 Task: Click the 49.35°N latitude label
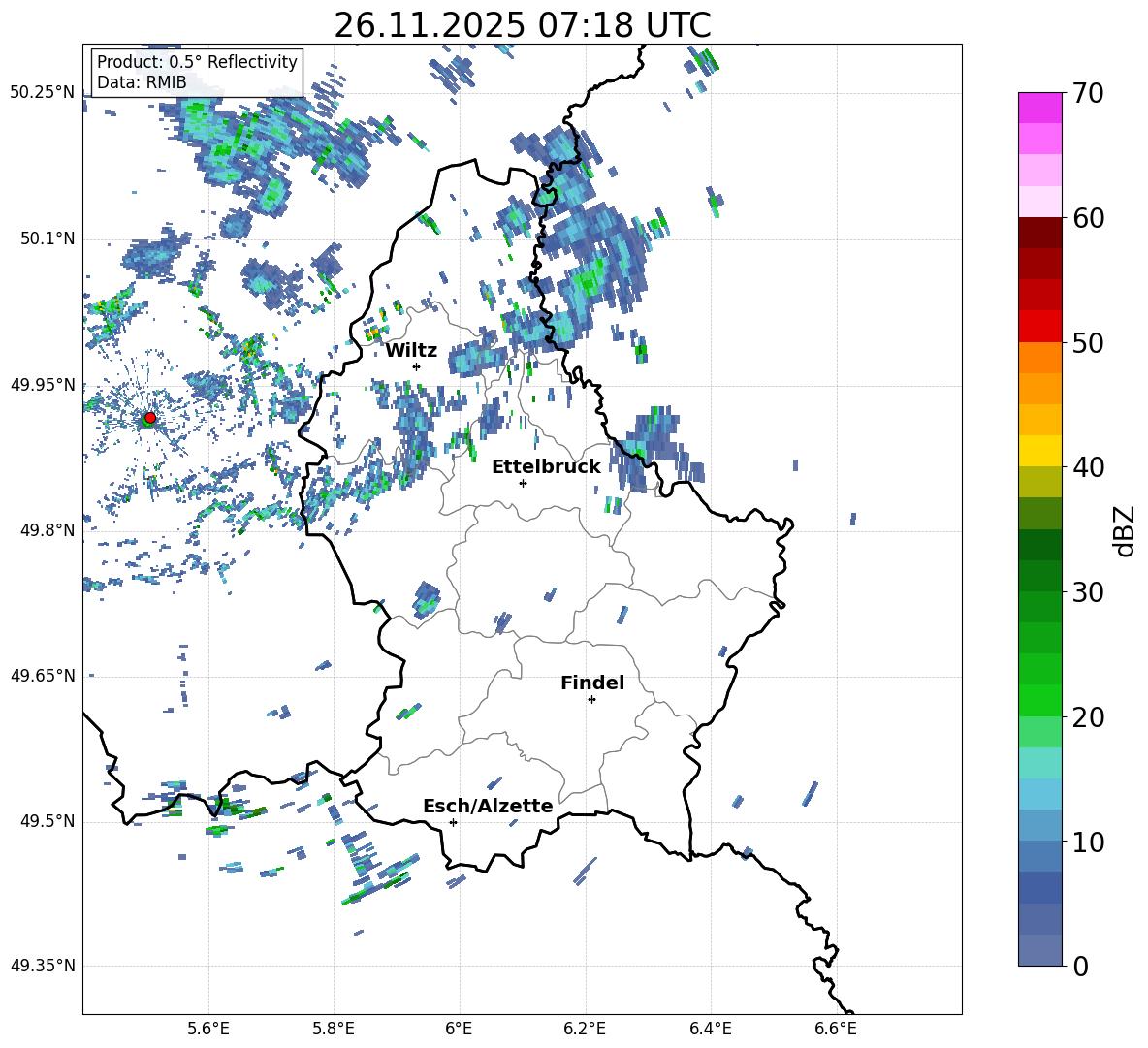[x=43, y=966]
